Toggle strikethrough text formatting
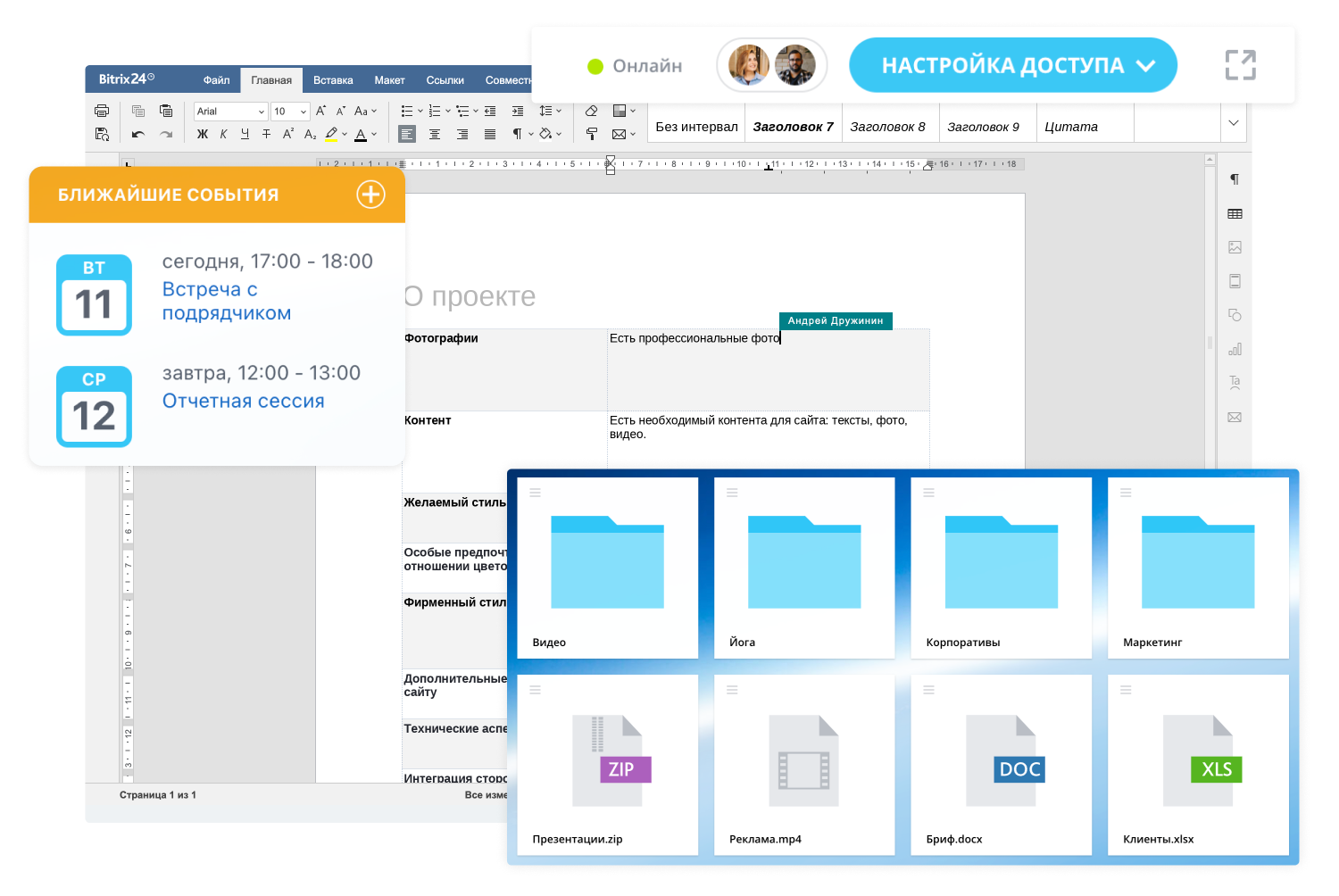Viewport: 1339px width, 896px height. (x=266, y=134)
